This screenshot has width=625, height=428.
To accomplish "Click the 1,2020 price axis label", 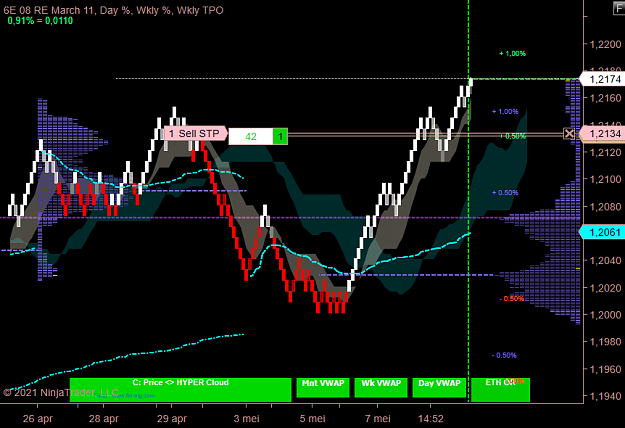I will pos(605,288).
